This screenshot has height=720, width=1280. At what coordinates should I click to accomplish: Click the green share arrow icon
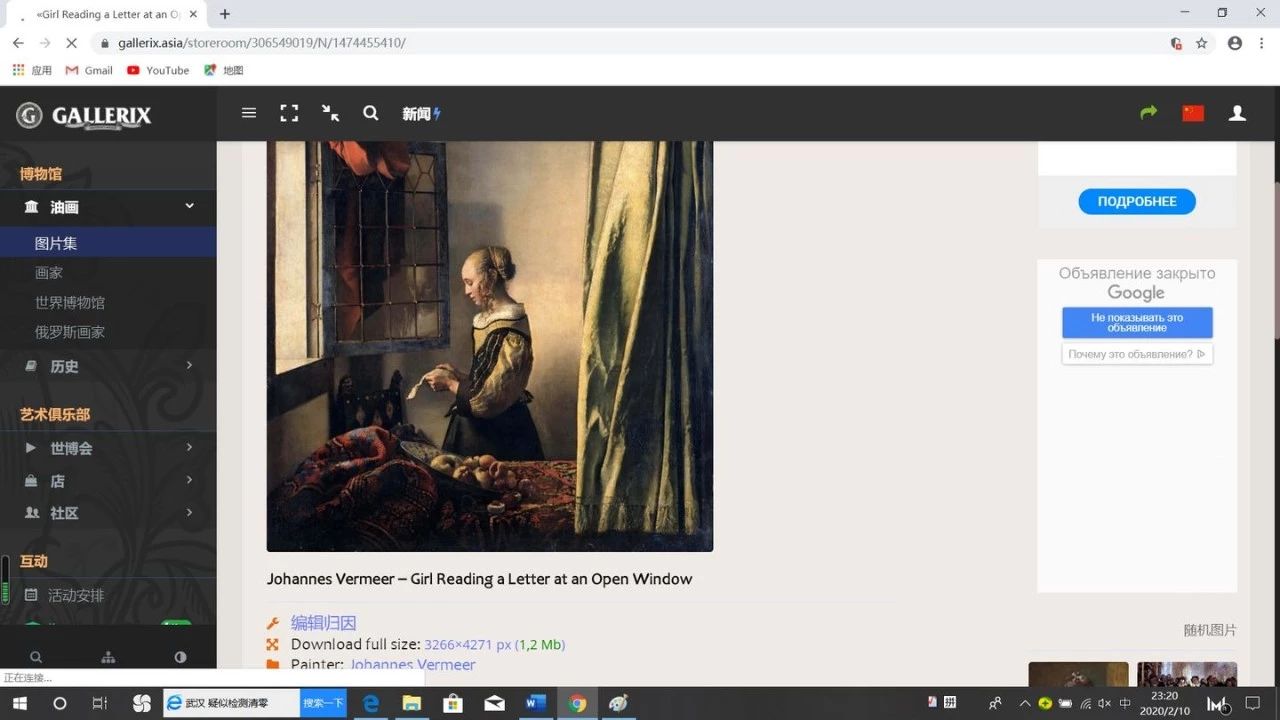tap(1148, 113)
